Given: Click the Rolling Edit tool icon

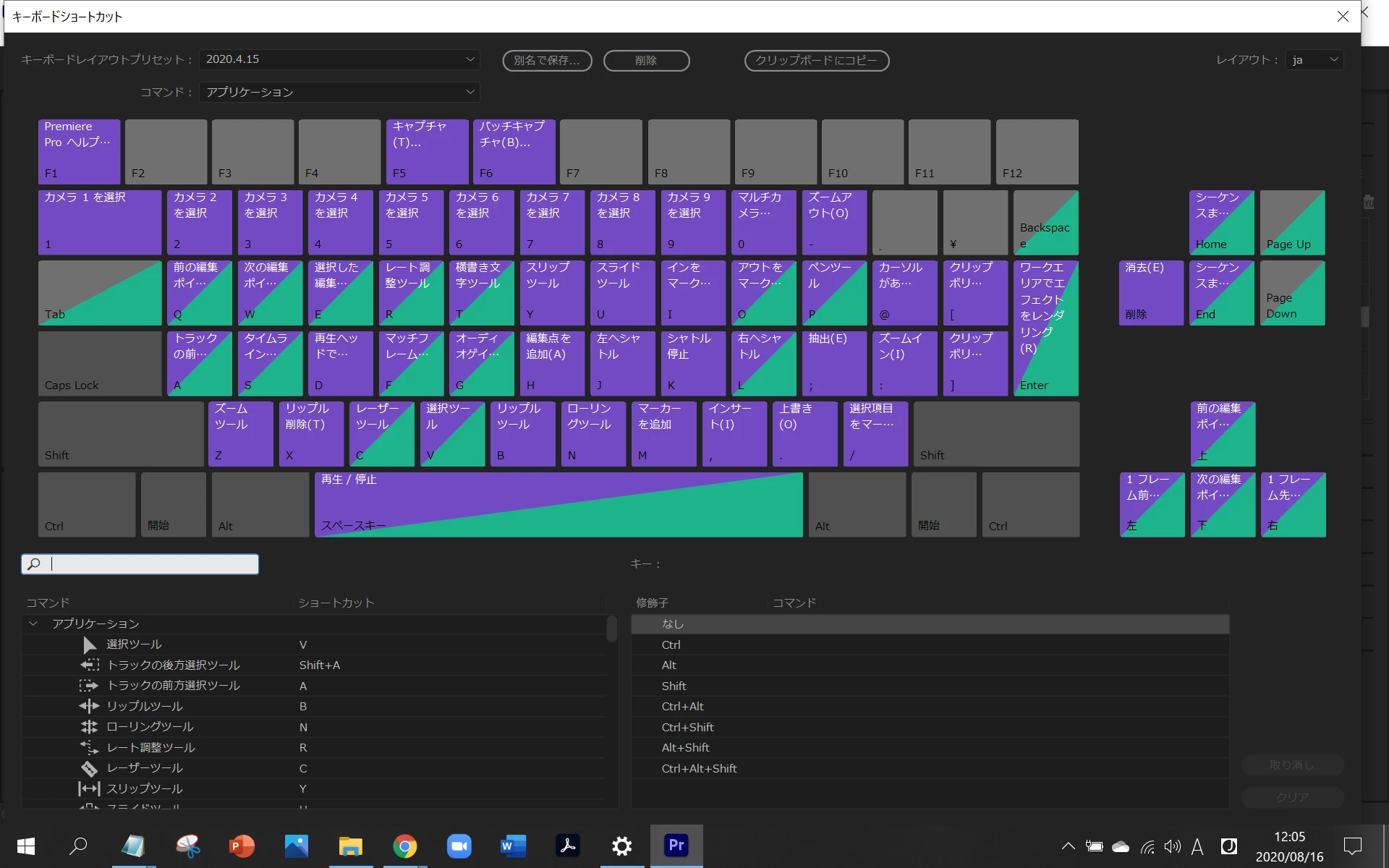Looking at the screenshot, I should coord(89,727).
